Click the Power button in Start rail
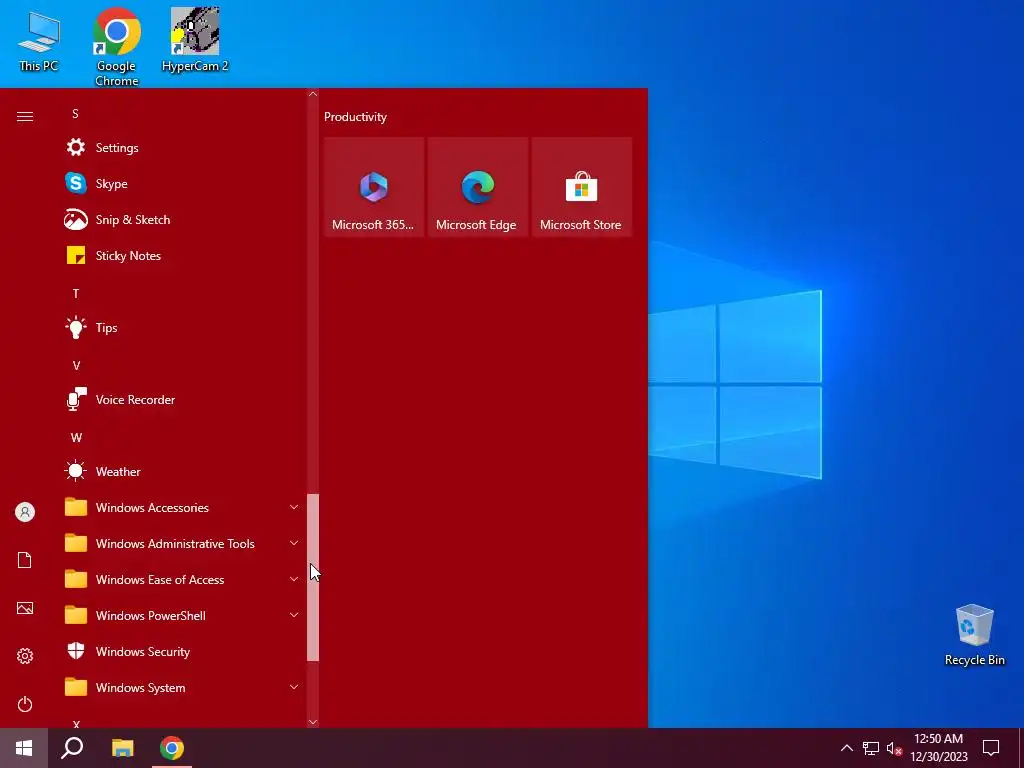 25,704
